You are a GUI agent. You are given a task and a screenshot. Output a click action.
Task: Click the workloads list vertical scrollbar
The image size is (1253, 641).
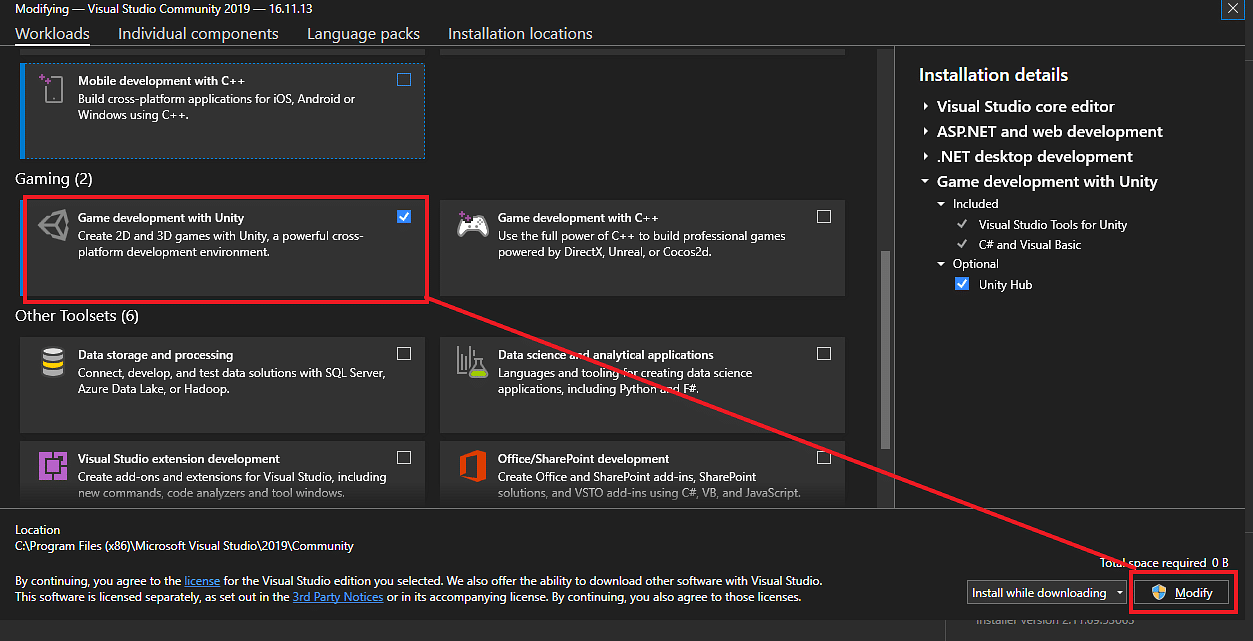pos(884,349)
